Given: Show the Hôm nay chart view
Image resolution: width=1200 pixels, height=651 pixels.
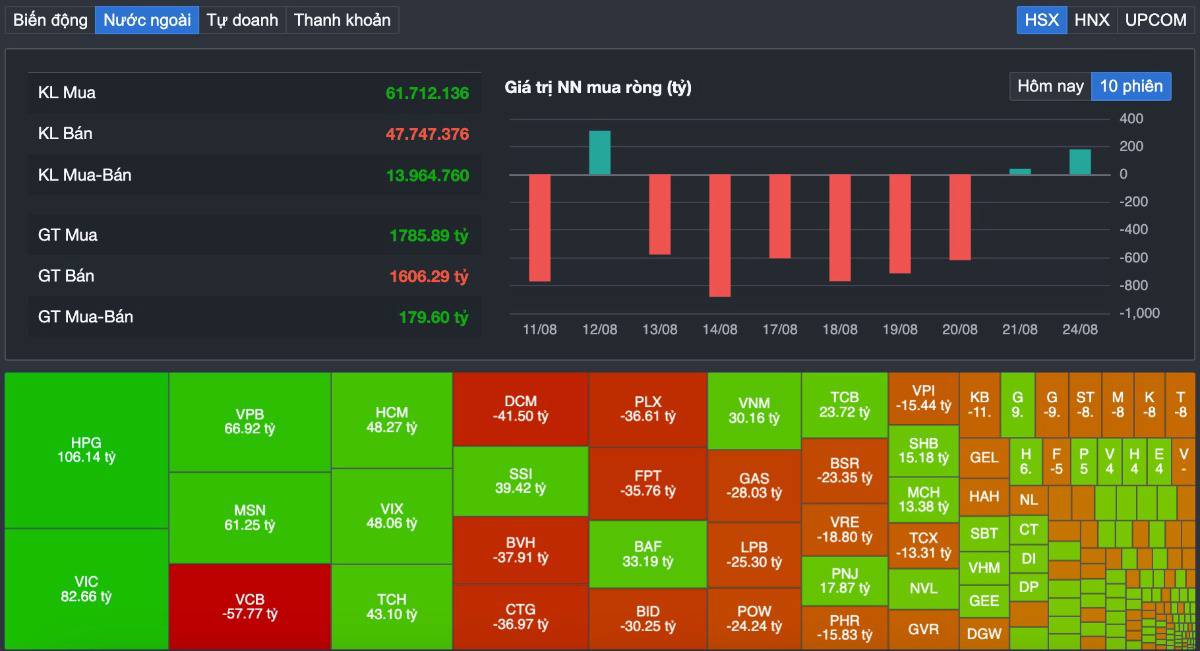Looking at the screenshot, I should click(x=1050, y=86).
